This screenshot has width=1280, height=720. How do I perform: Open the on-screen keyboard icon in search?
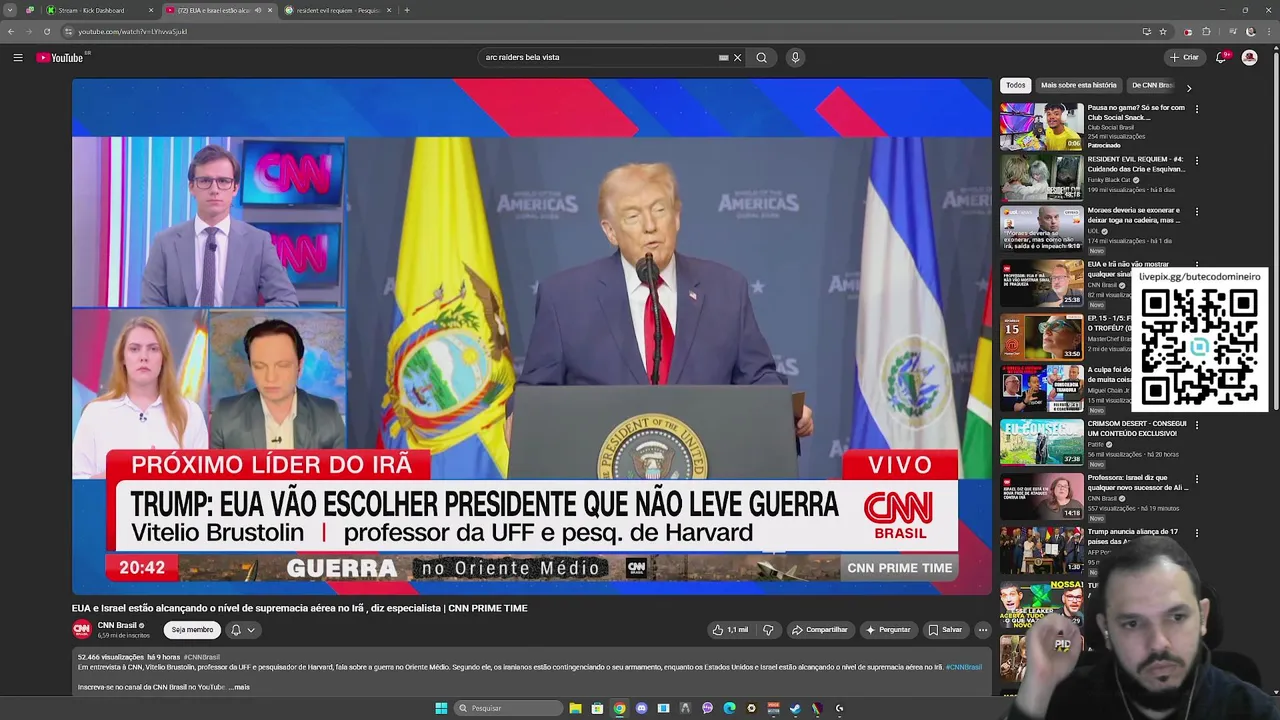click(724, 57)
